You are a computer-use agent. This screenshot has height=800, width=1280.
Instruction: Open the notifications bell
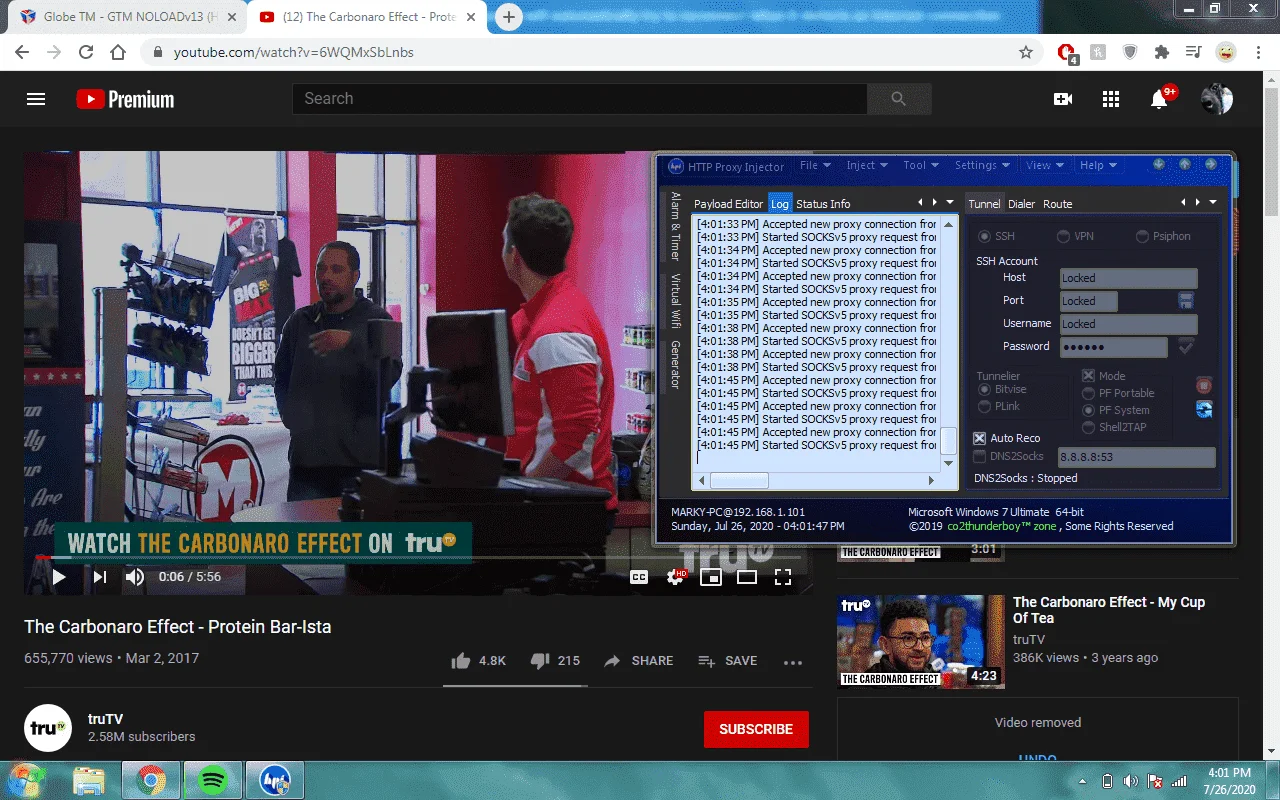click(1160, 99)
